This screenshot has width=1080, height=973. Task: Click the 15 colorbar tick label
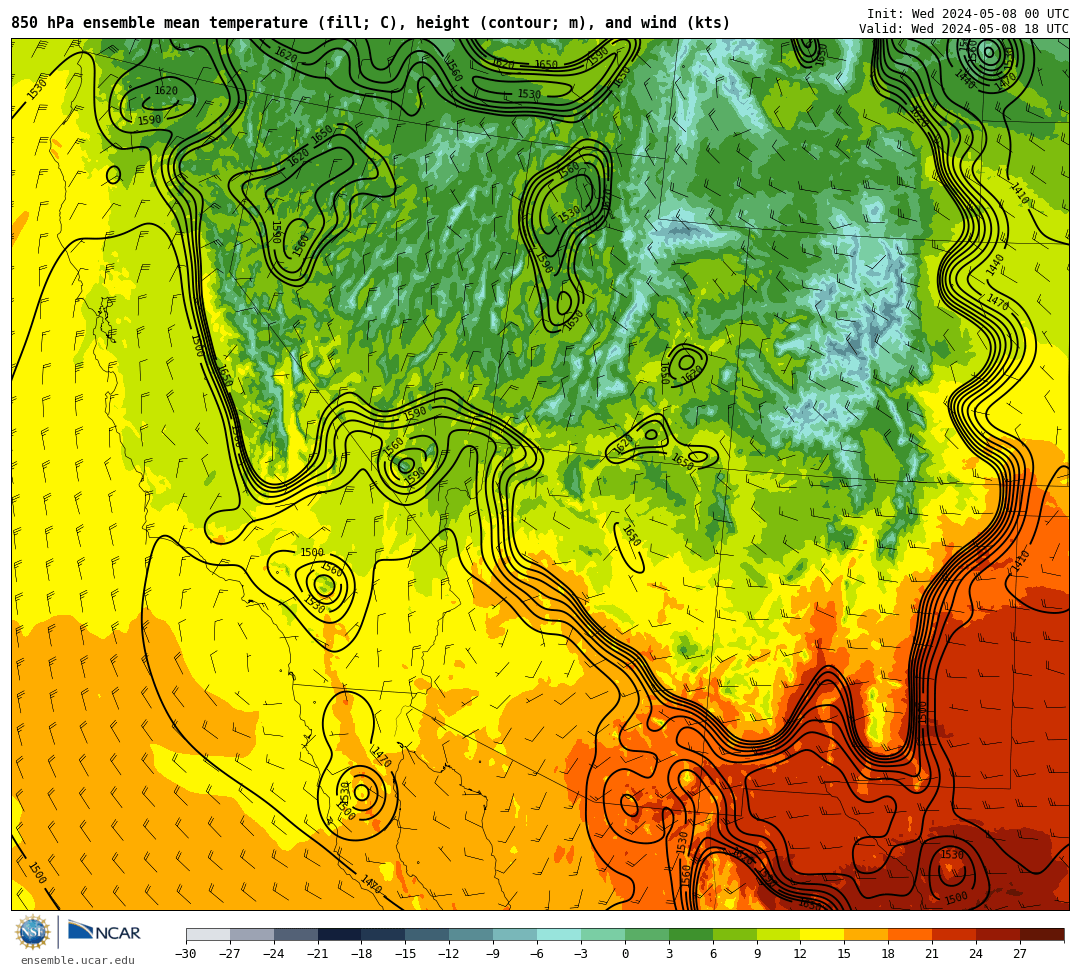844,954
